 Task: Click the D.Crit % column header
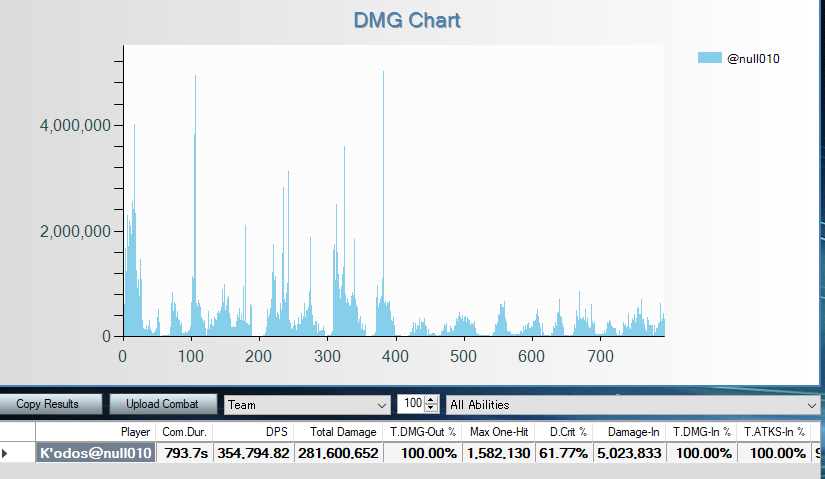(x=563, y=432)
